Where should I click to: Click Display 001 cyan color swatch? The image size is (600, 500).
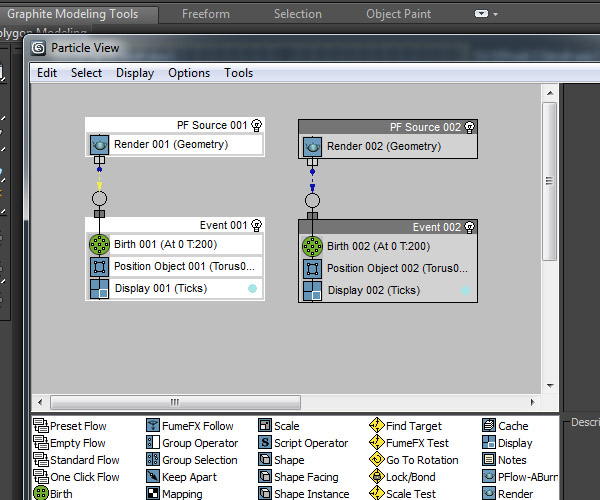coord(252,288)
